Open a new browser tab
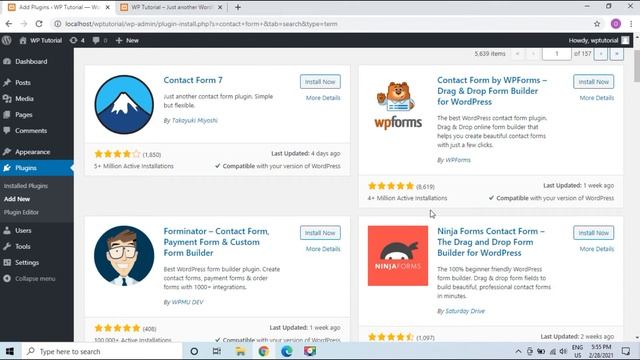This screenshot has width=640, height=360. click(x=238, y=7)
